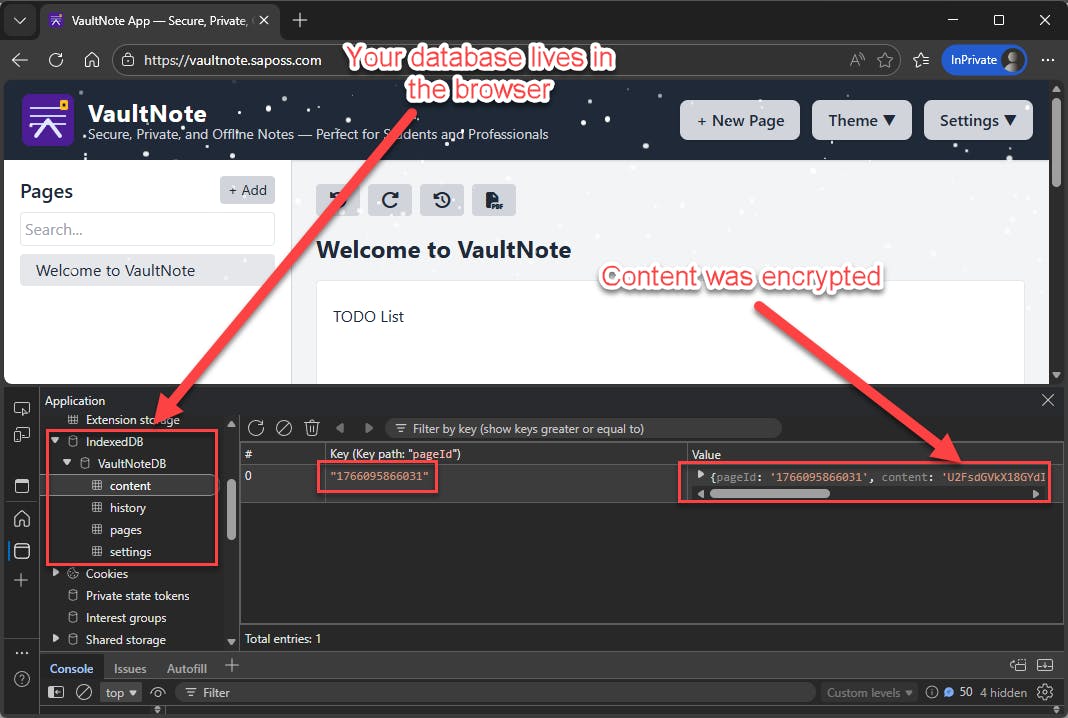Open DevTools help question icon
Screen dimensions: 1068x718
point(22,678)
